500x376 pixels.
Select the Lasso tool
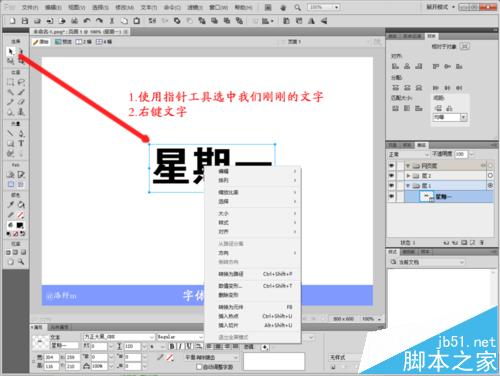[21, 82]
